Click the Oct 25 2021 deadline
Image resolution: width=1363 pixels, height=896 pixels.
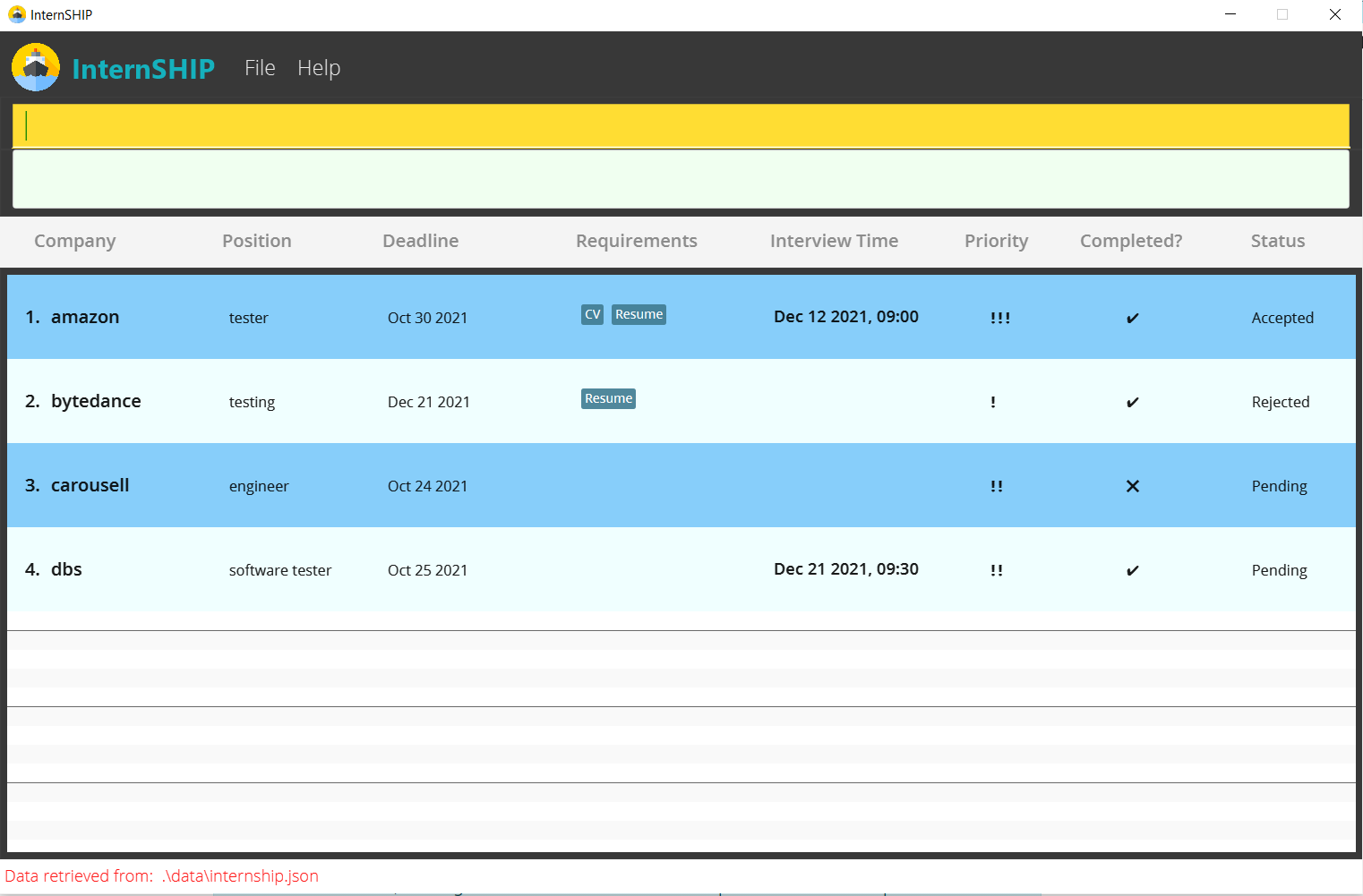[x=427, y=570]
